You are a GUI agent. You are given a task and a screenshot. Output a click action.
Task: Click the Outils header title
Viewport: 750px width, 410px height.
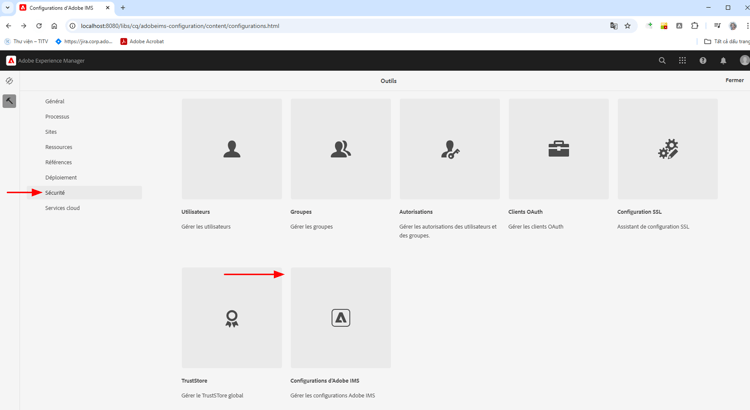[x=388, y=81]
